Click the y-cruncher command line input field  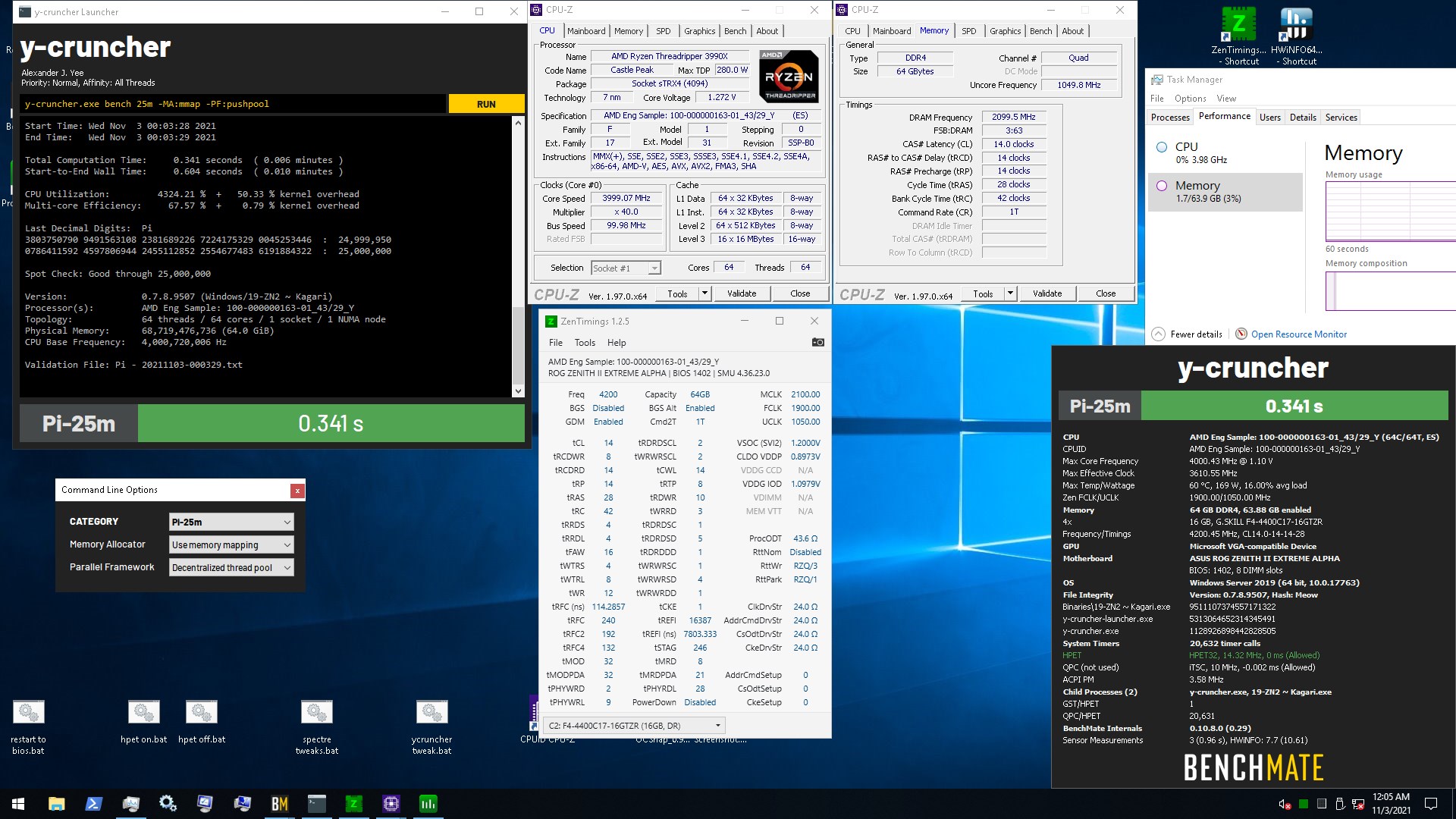(x=233, y=104)
